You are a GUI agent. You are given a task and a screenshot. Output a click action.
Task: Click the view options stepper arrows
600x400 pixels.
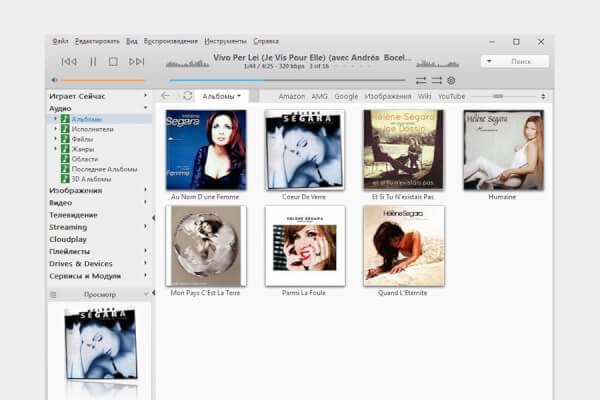[543, 96]
